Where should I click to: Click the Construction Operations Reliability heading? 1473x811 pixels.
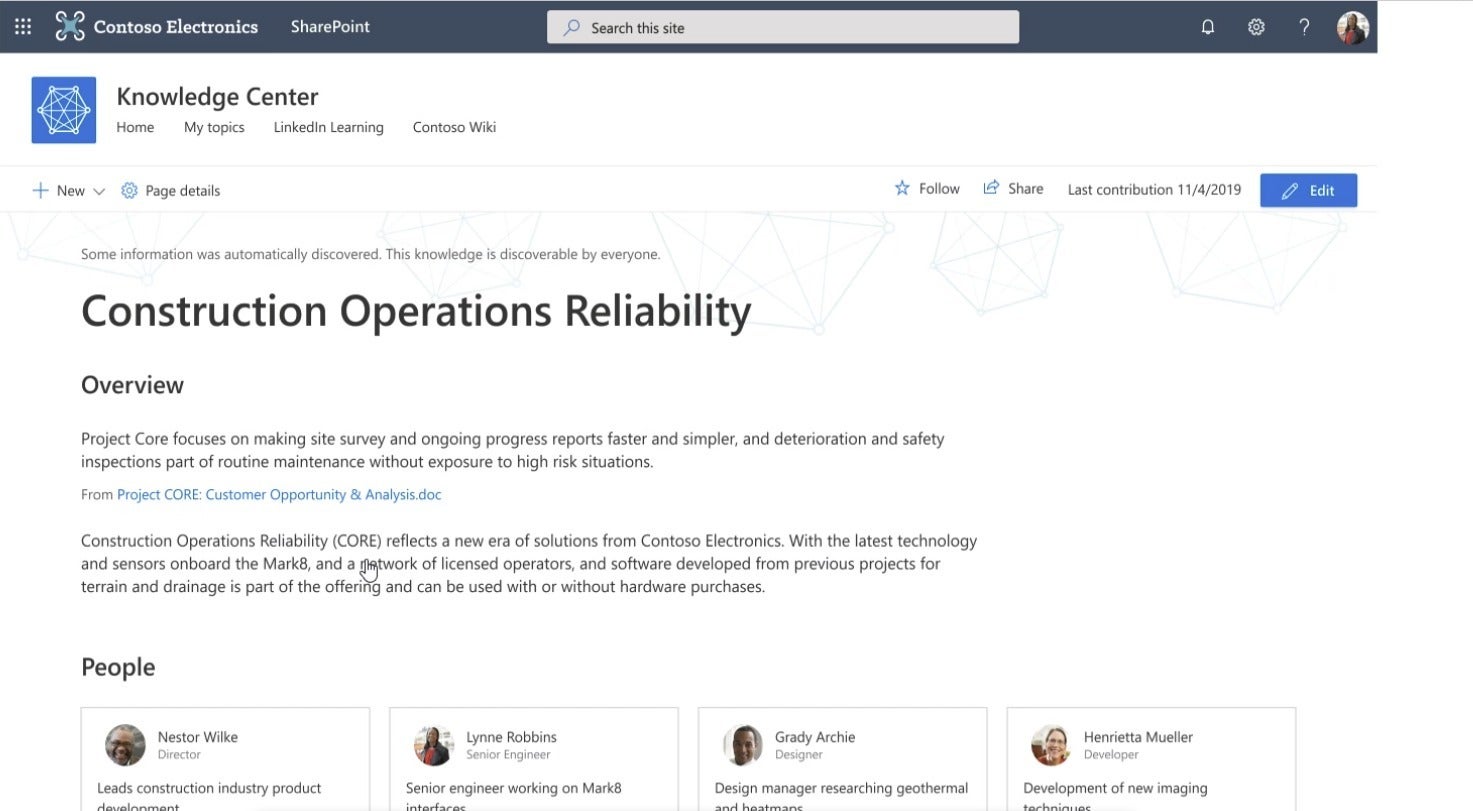[x=416, y=311]
